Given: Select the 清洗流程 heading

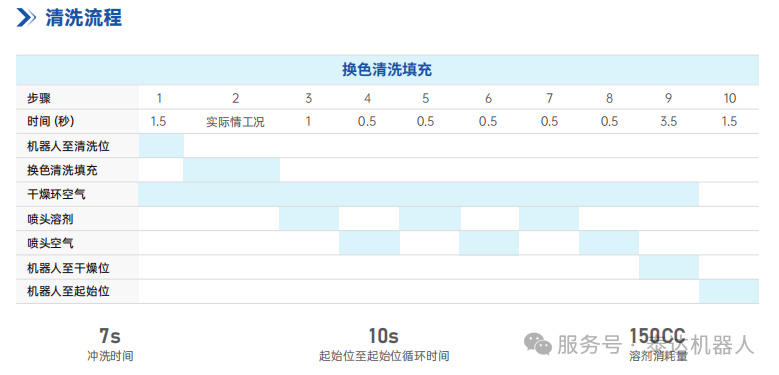Looking at the screenshot, I should point(83,18).
